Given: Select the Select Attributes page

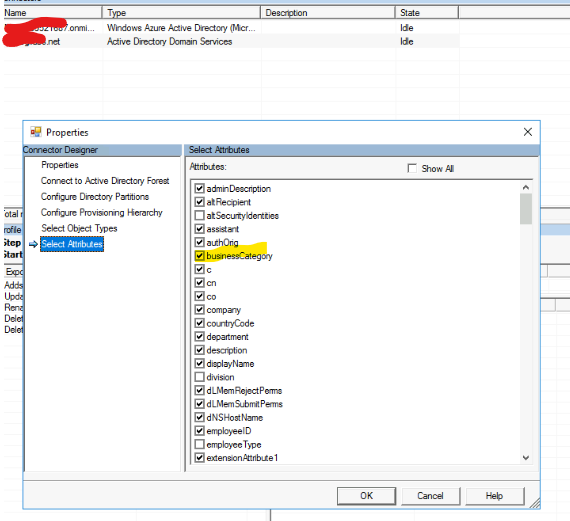Looking at the screenshot, I should (72, 244).
